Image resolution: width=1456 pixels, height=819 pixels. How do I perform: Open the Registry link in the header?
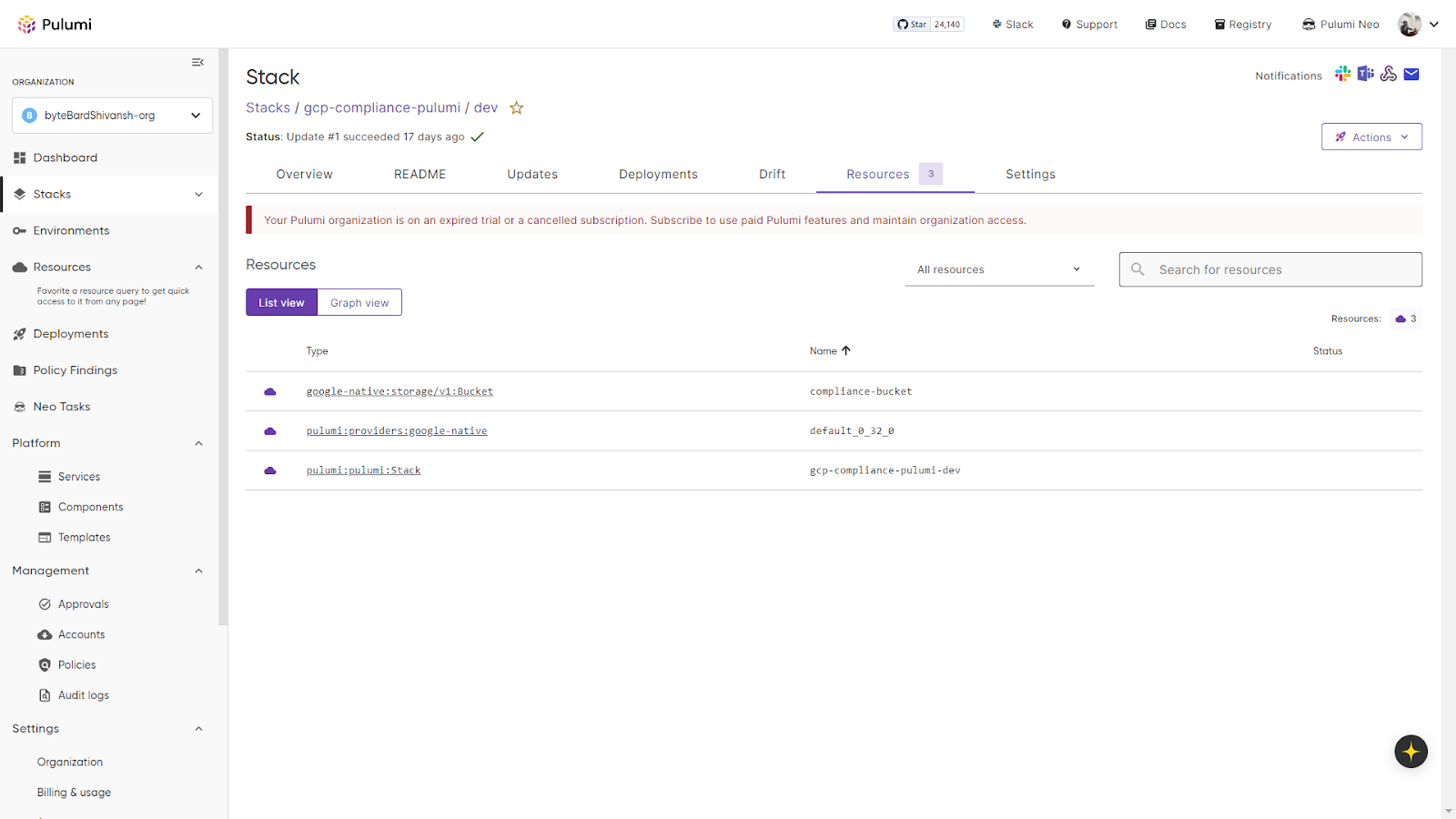[x=1243, y=25]
